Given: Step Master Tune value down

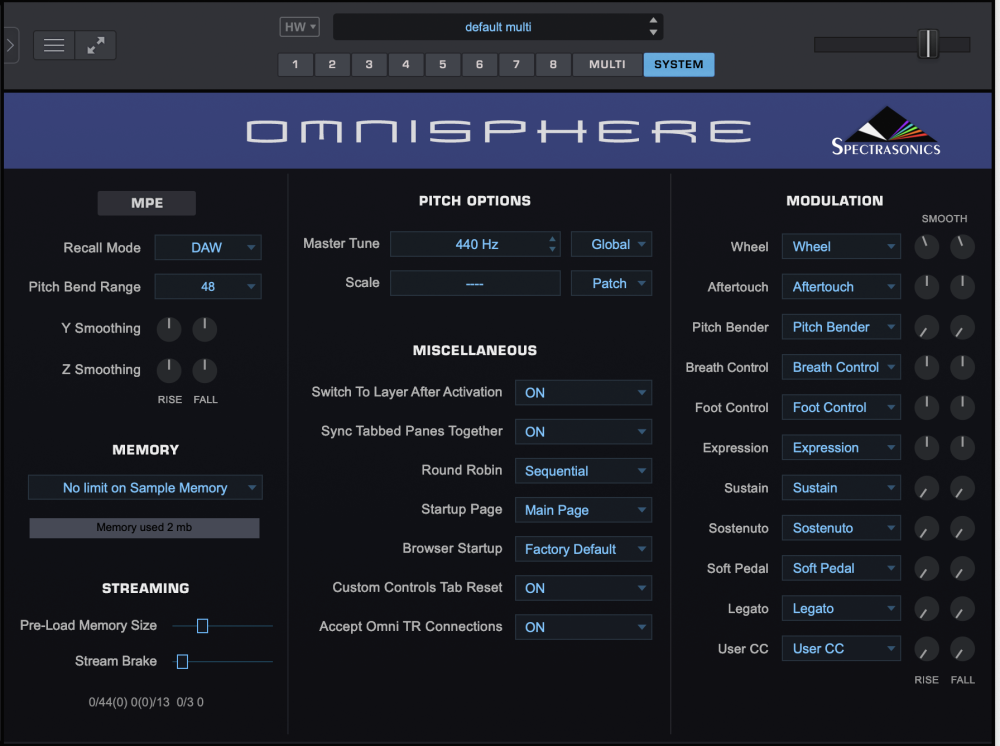Looking at the screenshot, I should [x=552, y=249].
